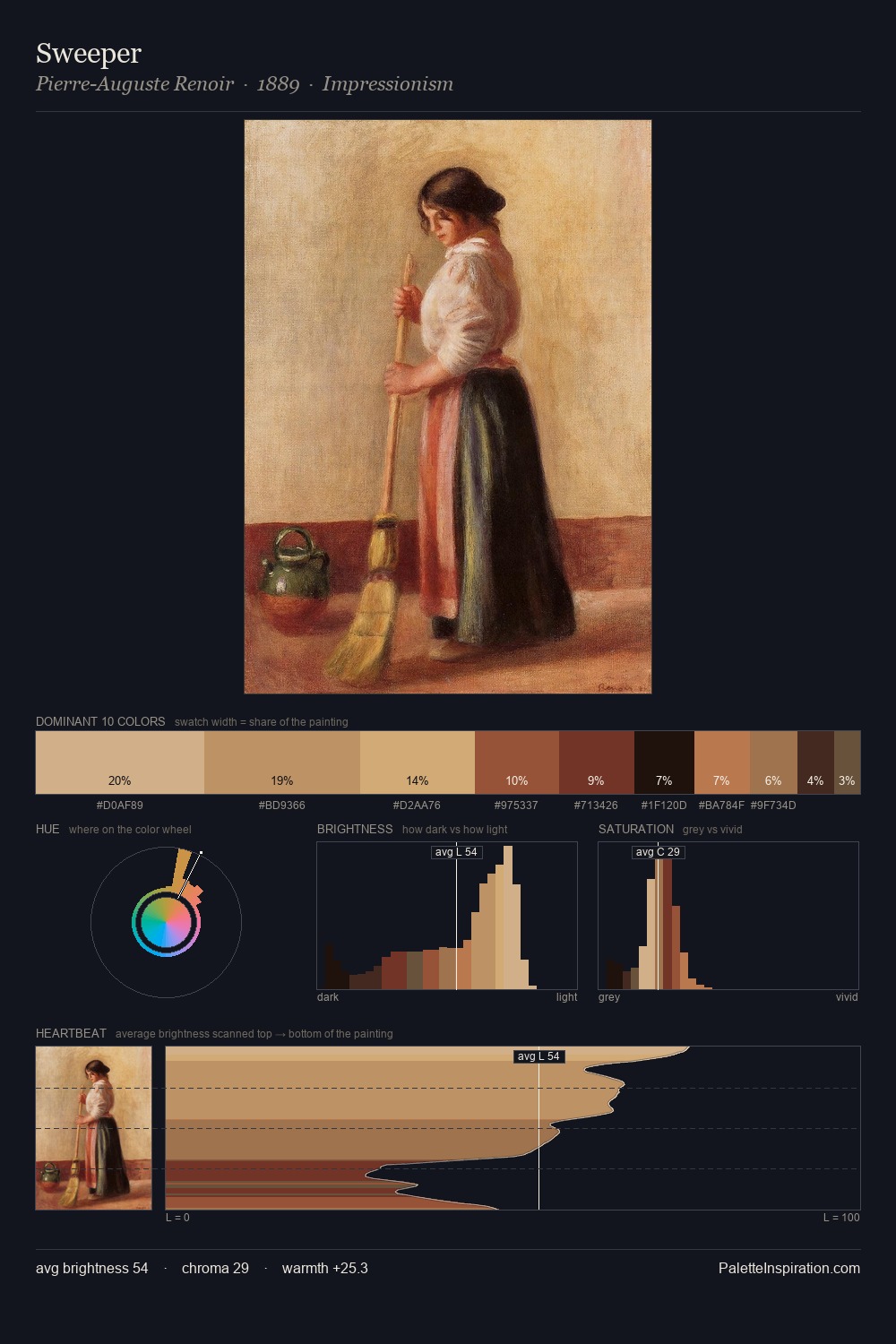This screenshot has height=1344, width=896.
Task: Click the avg brightness 54 footer stat
Action: point(92,1268)
